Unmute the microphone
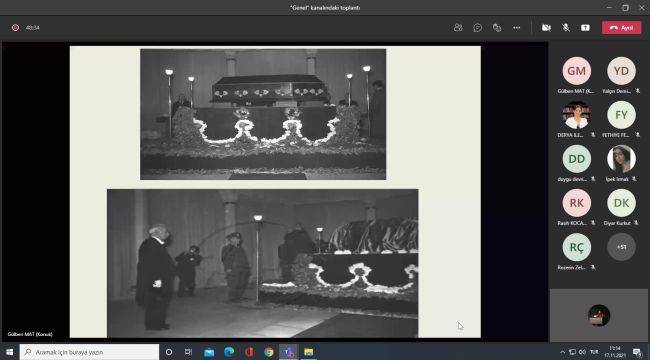 [565, 28]
